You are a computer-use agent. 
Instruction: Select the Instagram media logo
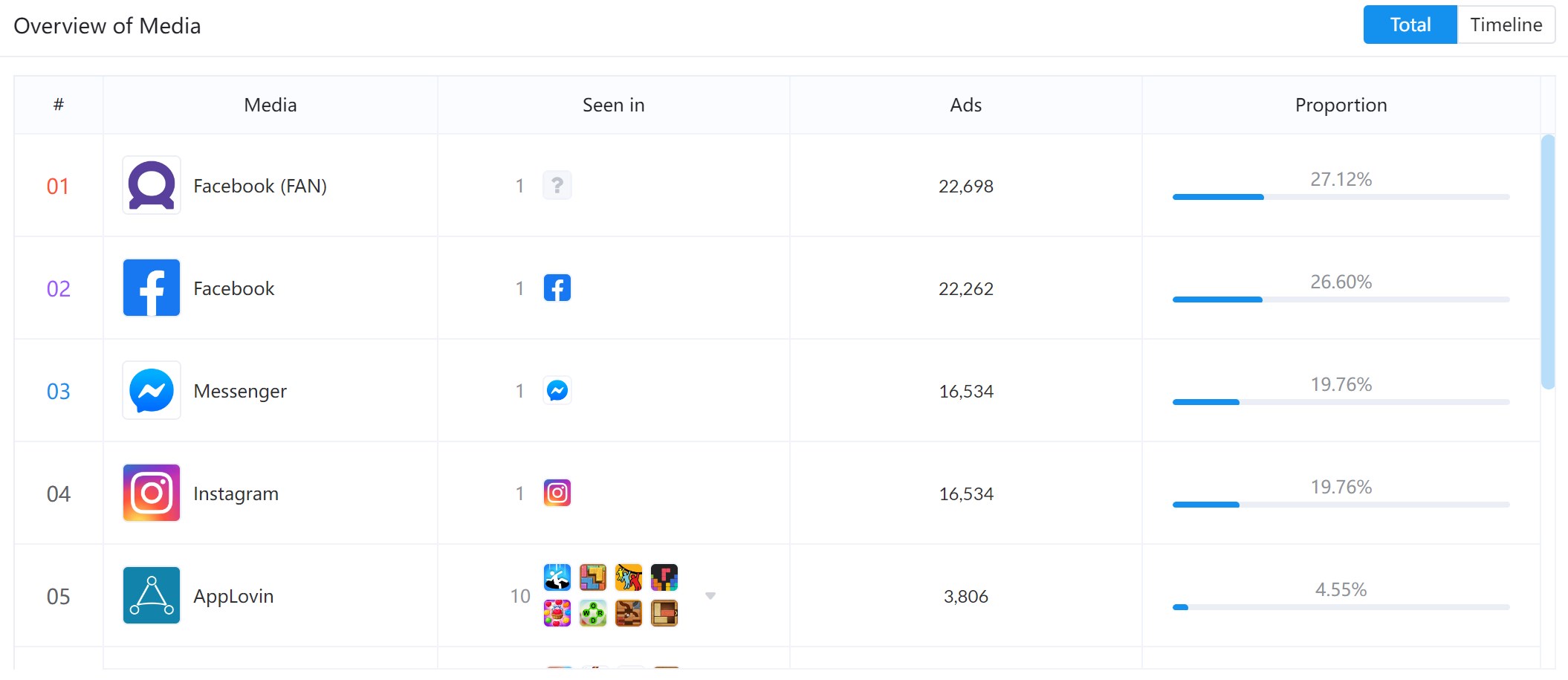[x=152, y=493]
